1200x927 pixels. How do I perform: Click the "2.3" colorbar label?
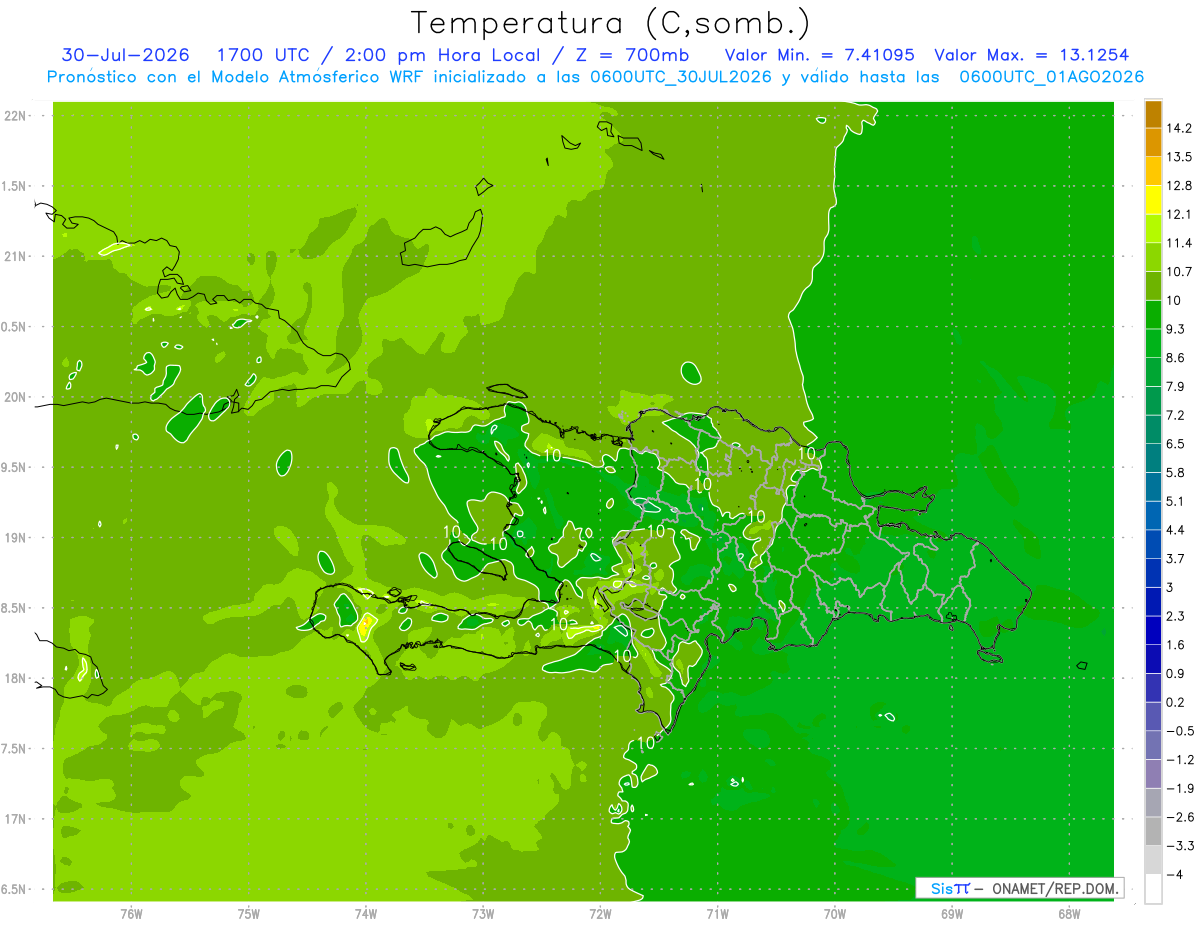point(1175,616)
